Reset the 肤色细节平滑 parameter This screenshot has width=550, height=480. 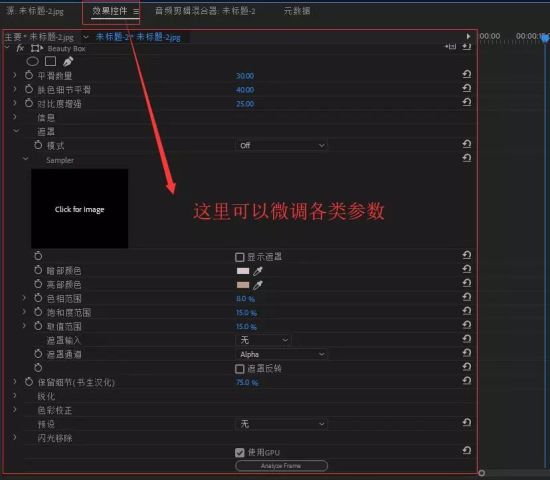pyautogui.click(x=467, y=88)
